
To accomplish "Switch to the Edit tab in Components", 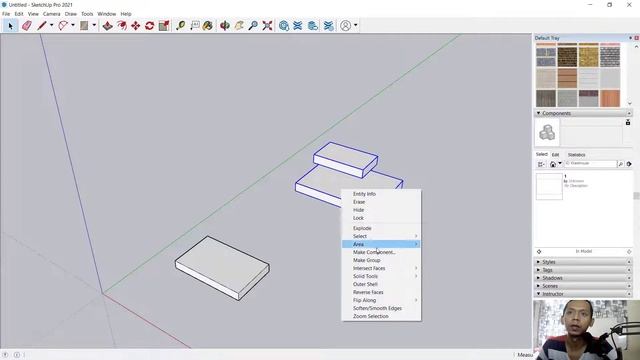I will 555,155.
